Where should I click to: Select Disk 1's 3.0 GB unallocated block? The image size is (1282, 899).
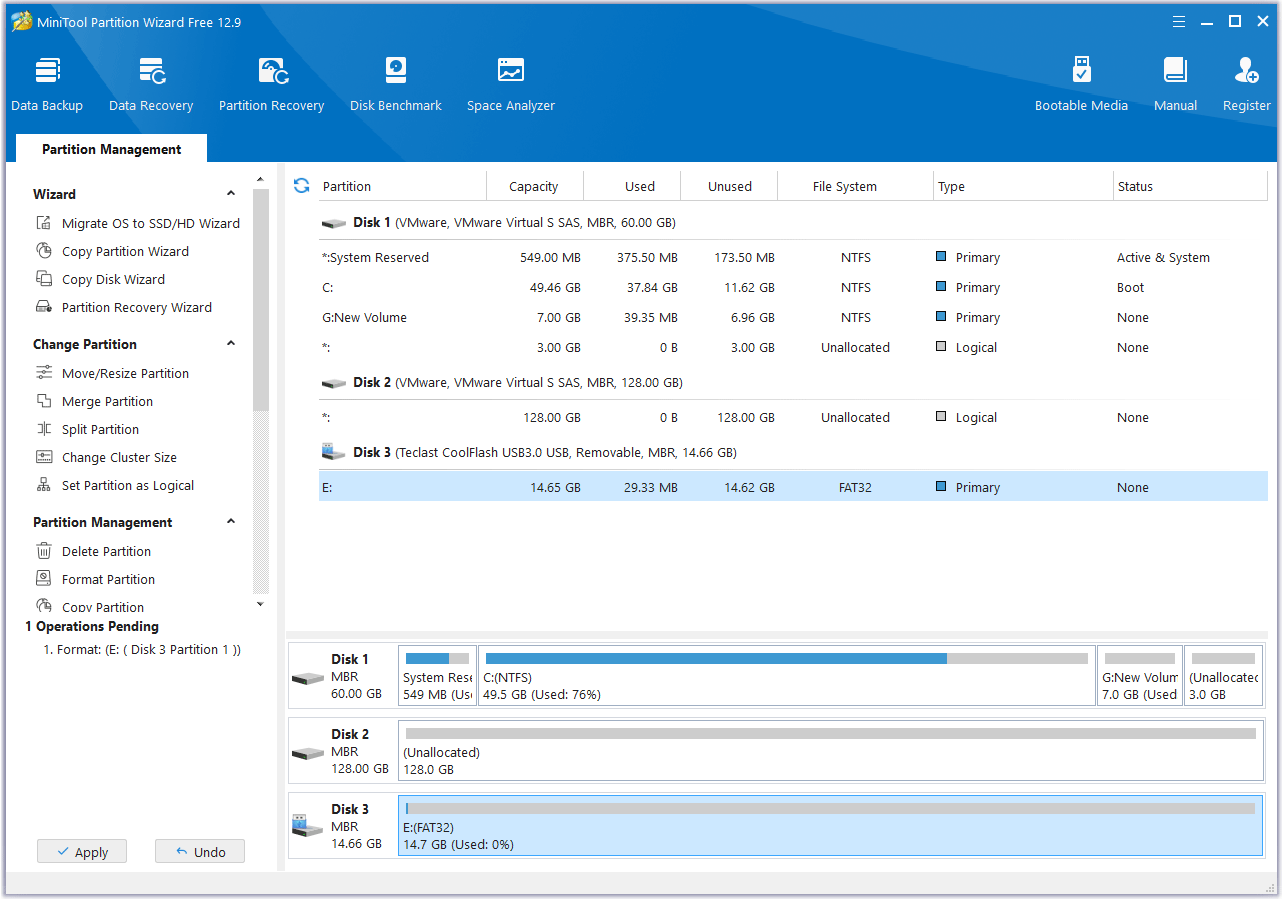[x=1224, y=675]
